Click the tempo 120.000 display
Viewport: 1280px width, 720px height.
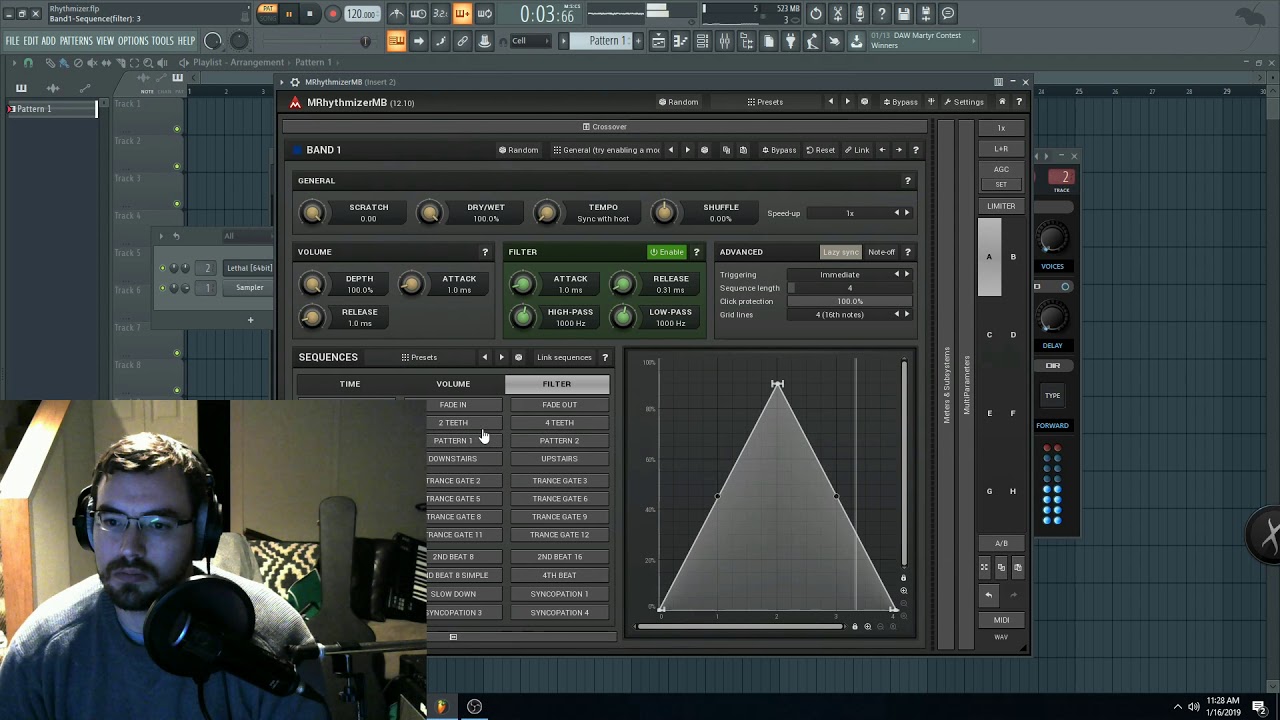(362, 14)
